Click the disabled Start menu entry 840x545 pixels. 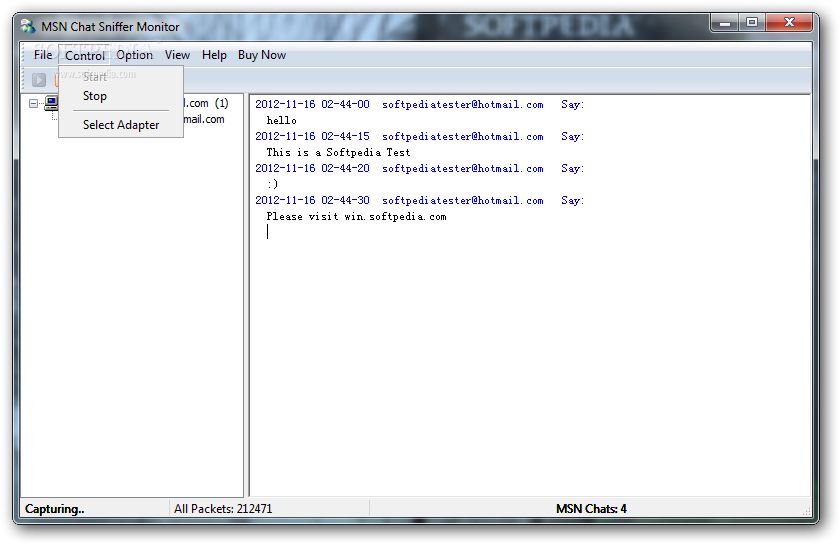(x=95, y=77)
